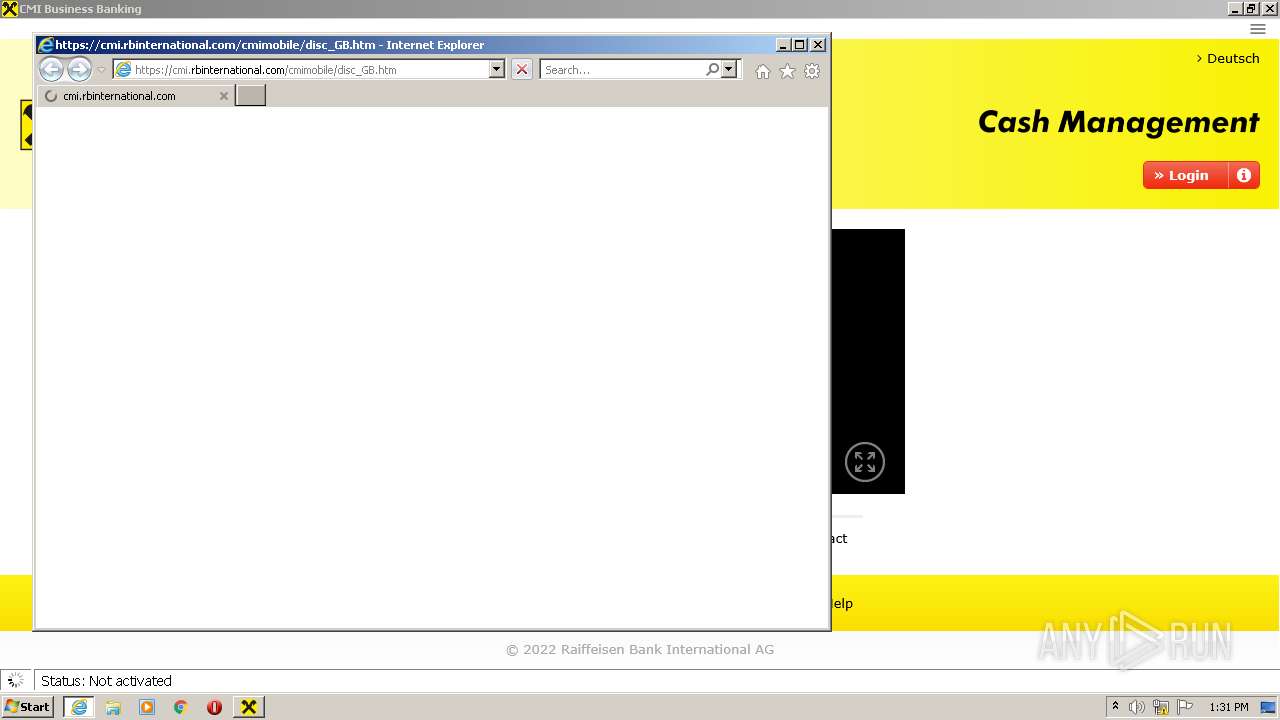1280x720 pixels.
Task: Expand the address bar autocomplete dropdown
Action: [x=496, y=70]
